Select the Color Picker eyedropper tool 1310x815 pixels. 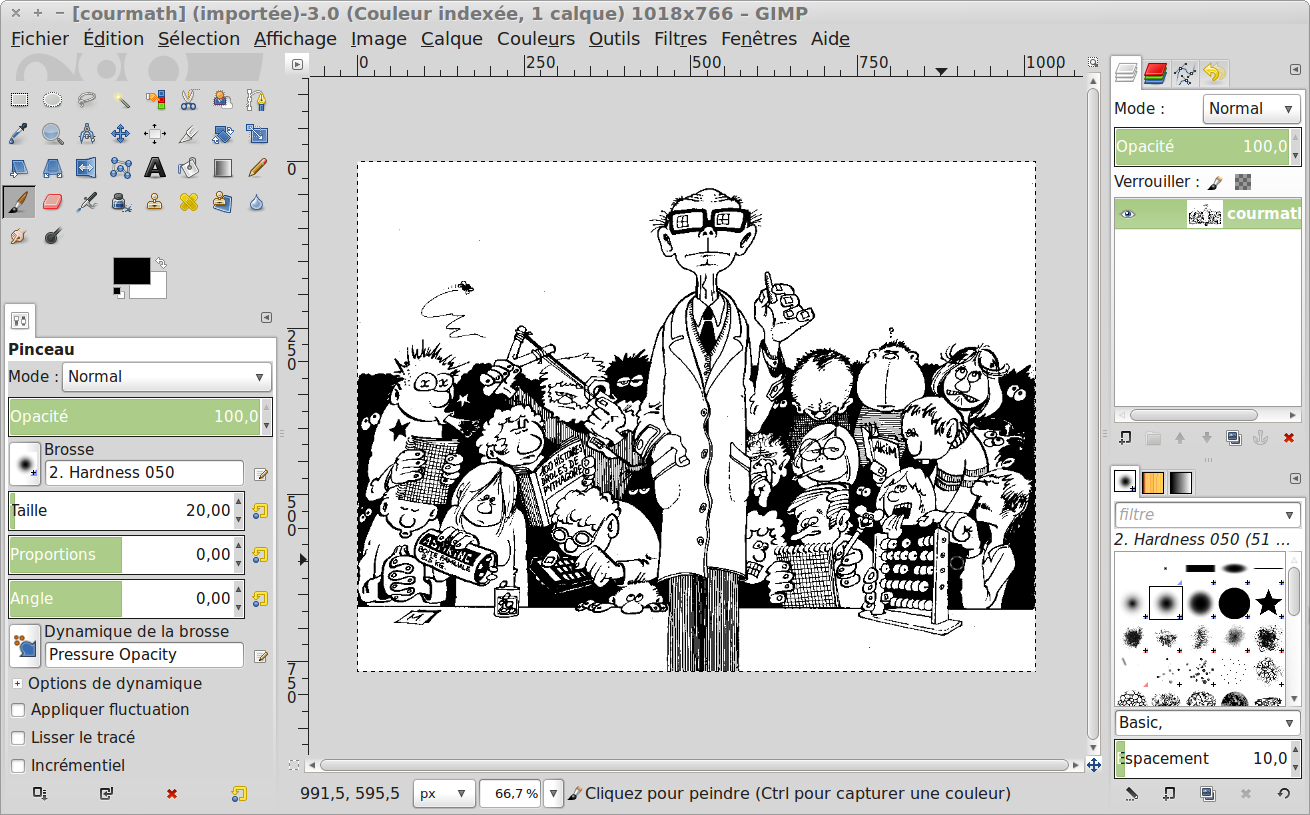tap(19, 134)
